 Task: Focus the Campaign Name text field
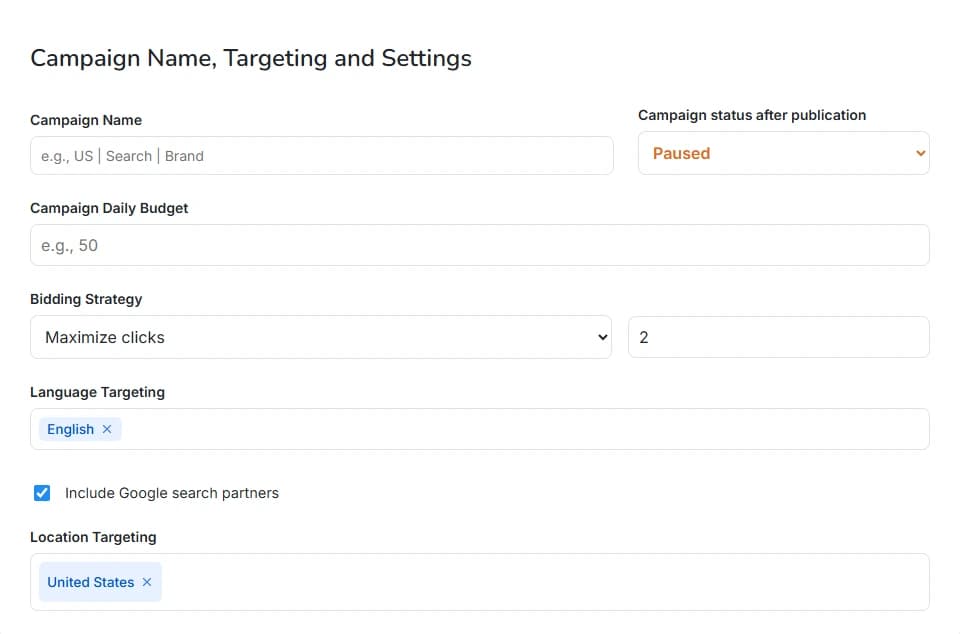pyautogui.click(x=321, y=156)
